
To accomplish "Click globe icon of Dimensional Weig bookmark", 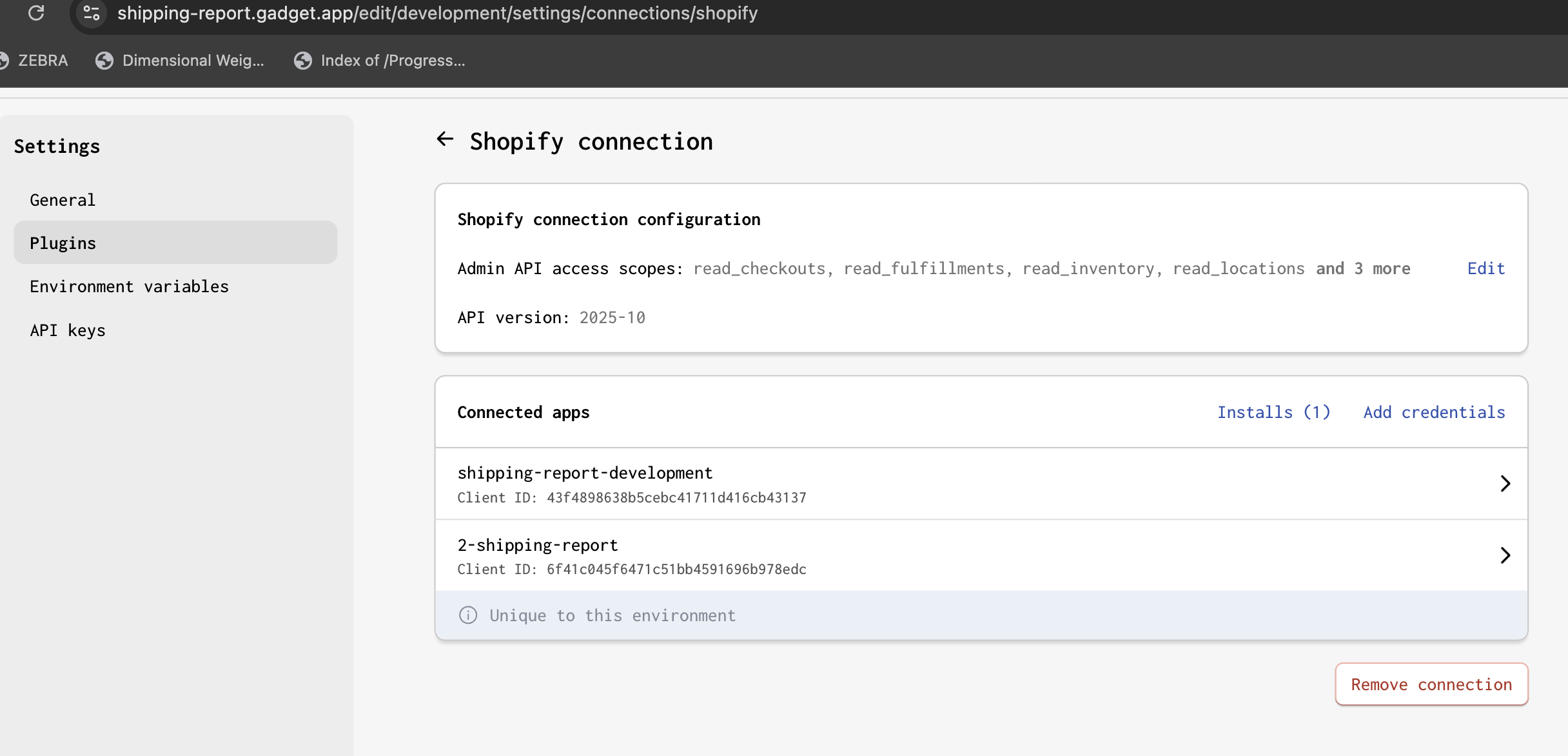I will [104, 61].
